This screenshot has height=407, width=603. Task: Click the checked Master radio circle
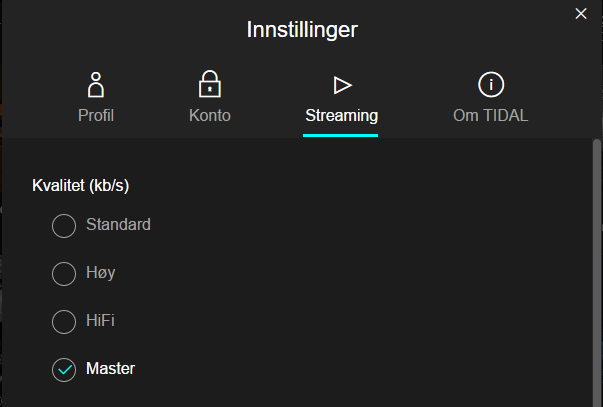[64, 370]
